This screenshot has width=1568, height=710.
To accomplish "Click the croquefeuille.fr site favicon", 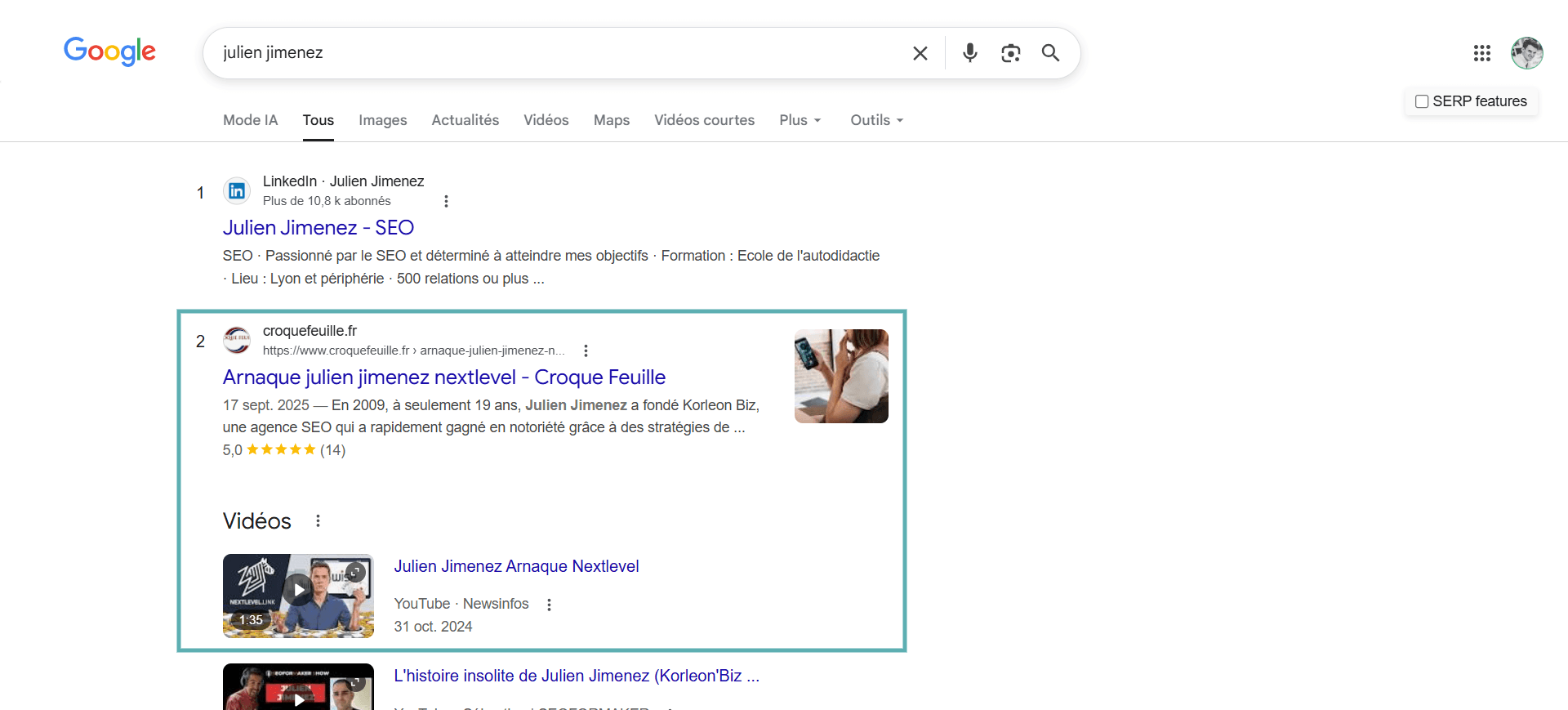I will (237, 340).
